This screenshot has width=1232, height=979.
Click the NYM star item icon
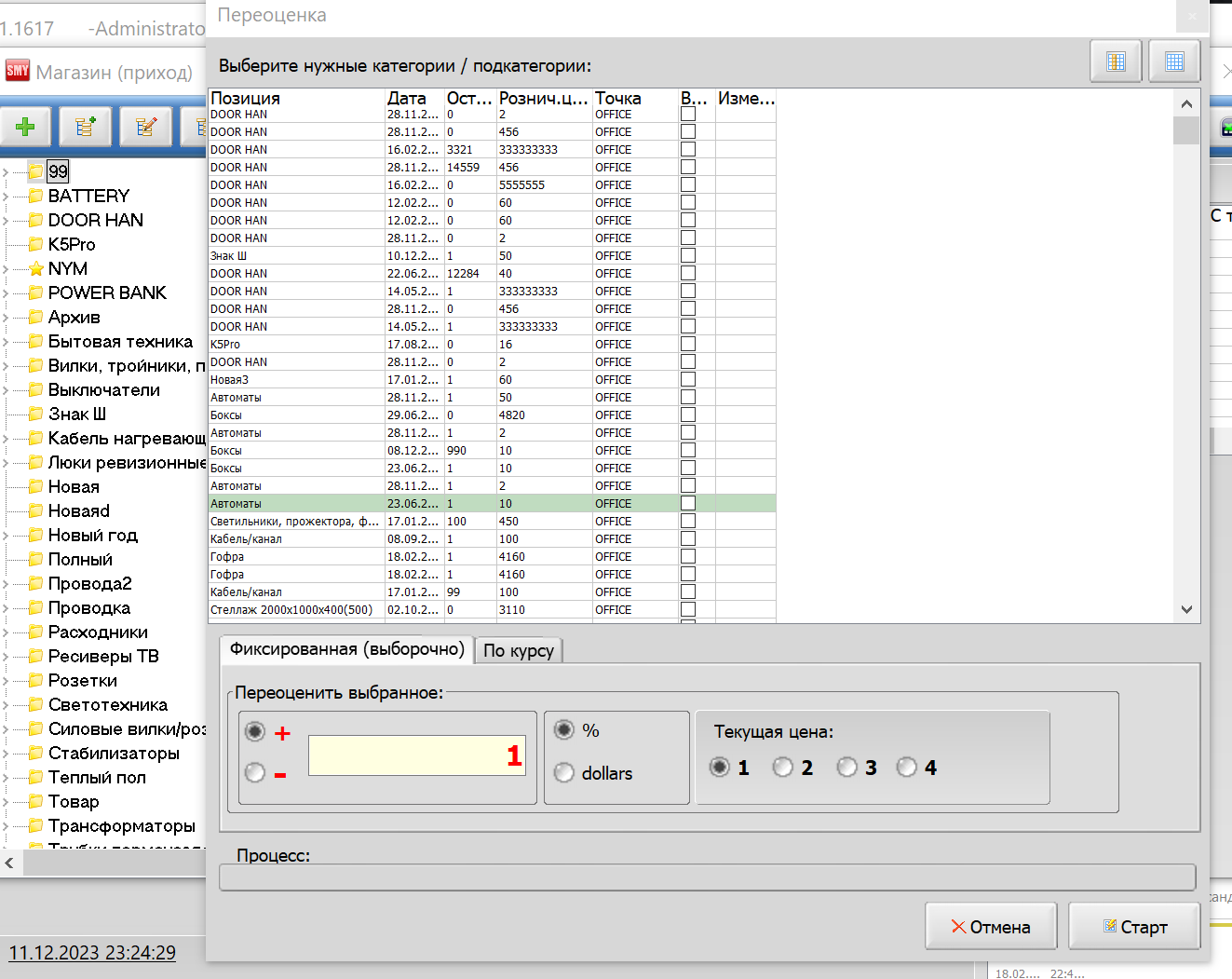point(36,269)
